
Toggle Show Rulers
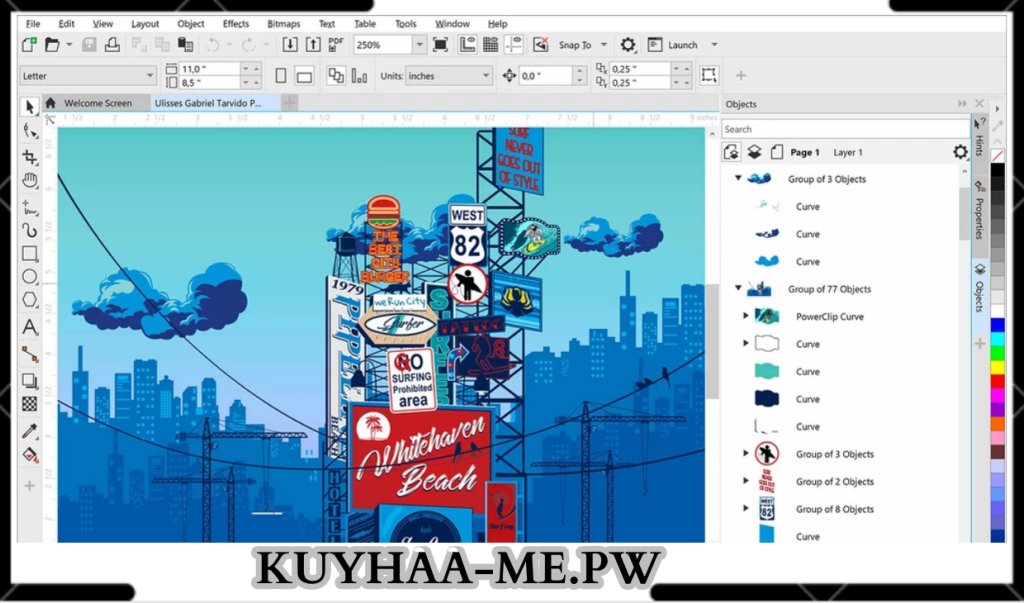tap(467, 44)
